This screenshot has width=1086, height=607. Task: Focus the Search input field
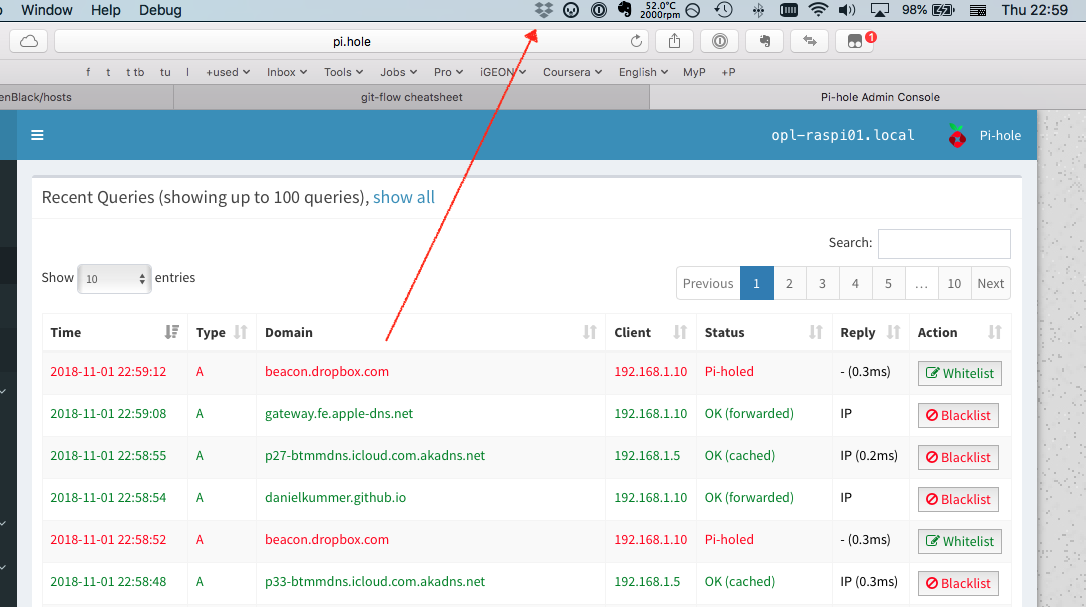944,244
